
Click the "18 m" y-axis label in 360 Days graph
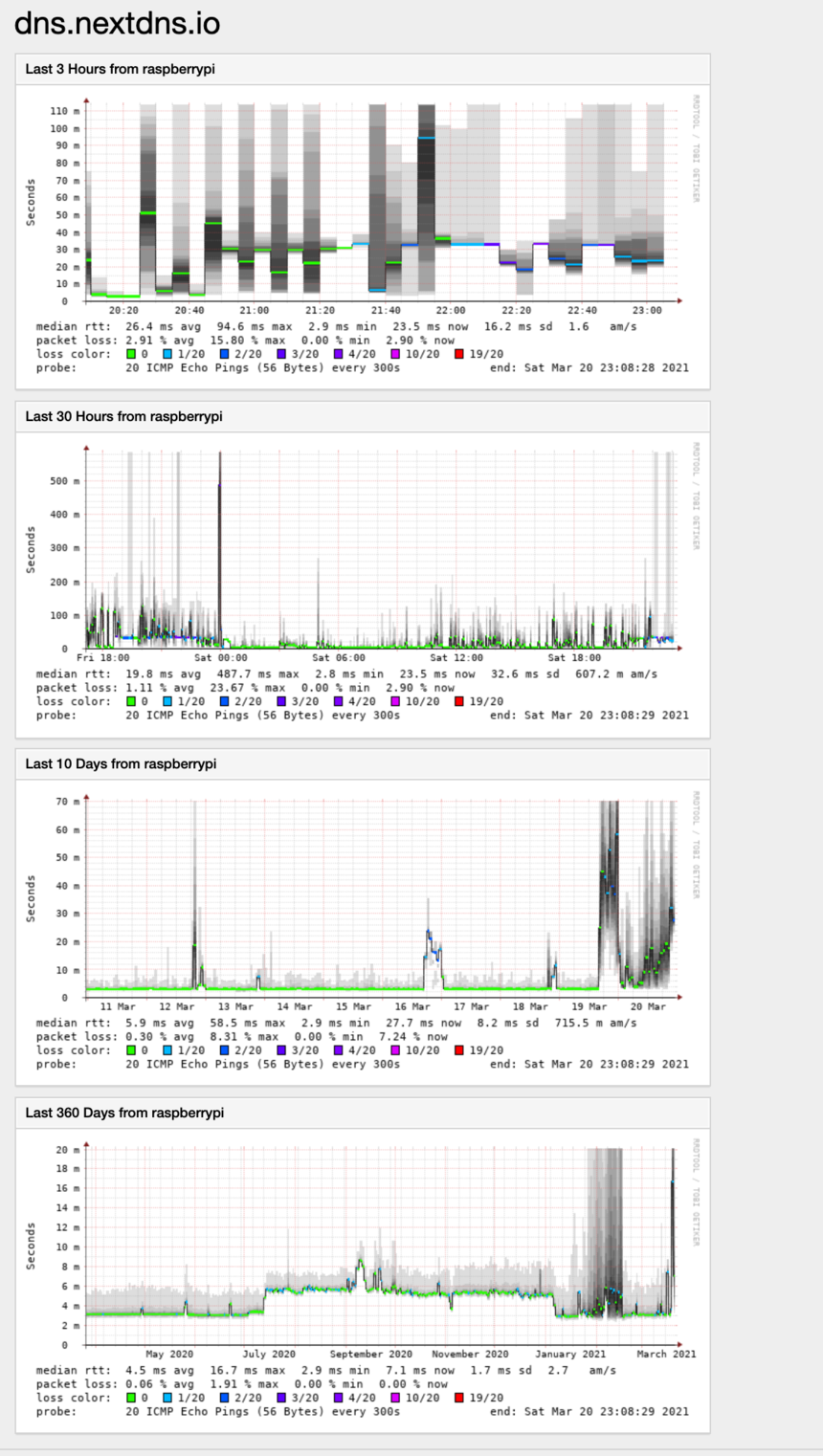pyautogui.click(x=68, y=1169)
